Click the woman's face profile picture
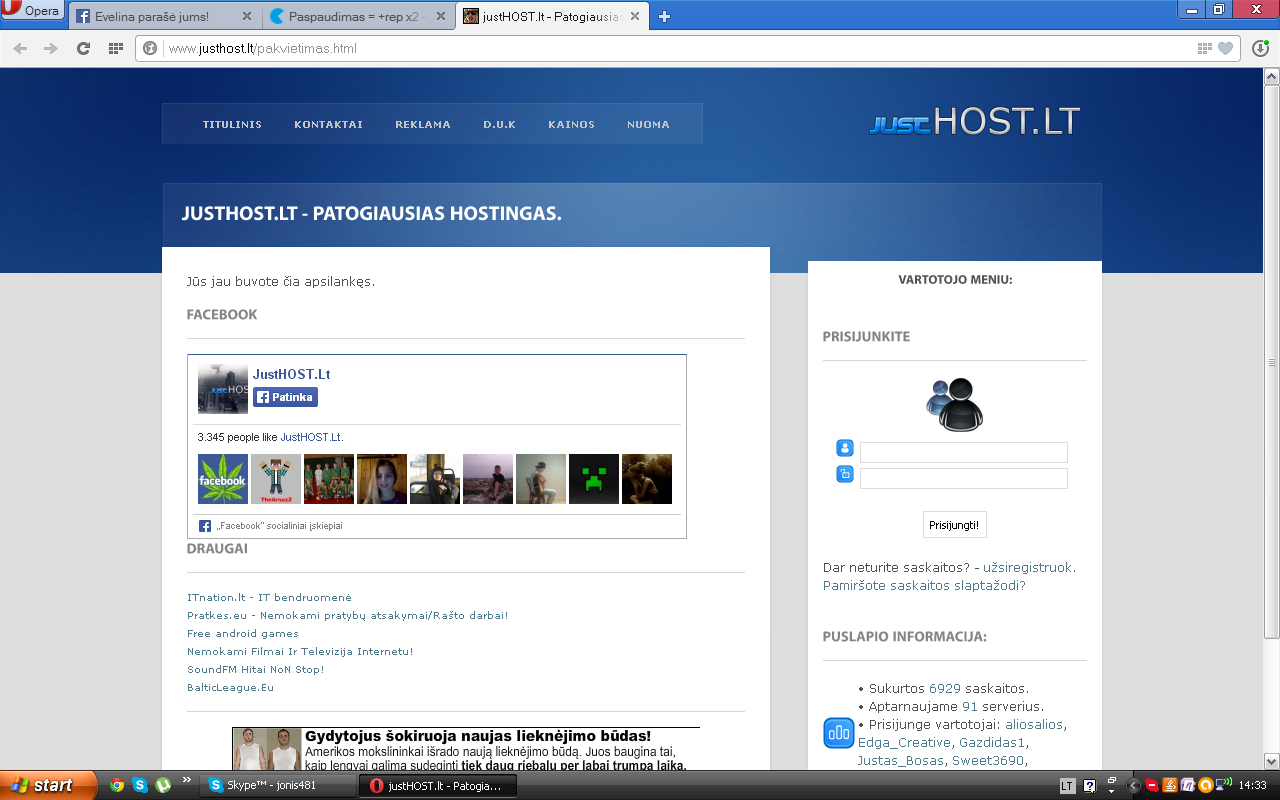The height and width of the screenshot is (800, 1280). [x=382, y=479]
